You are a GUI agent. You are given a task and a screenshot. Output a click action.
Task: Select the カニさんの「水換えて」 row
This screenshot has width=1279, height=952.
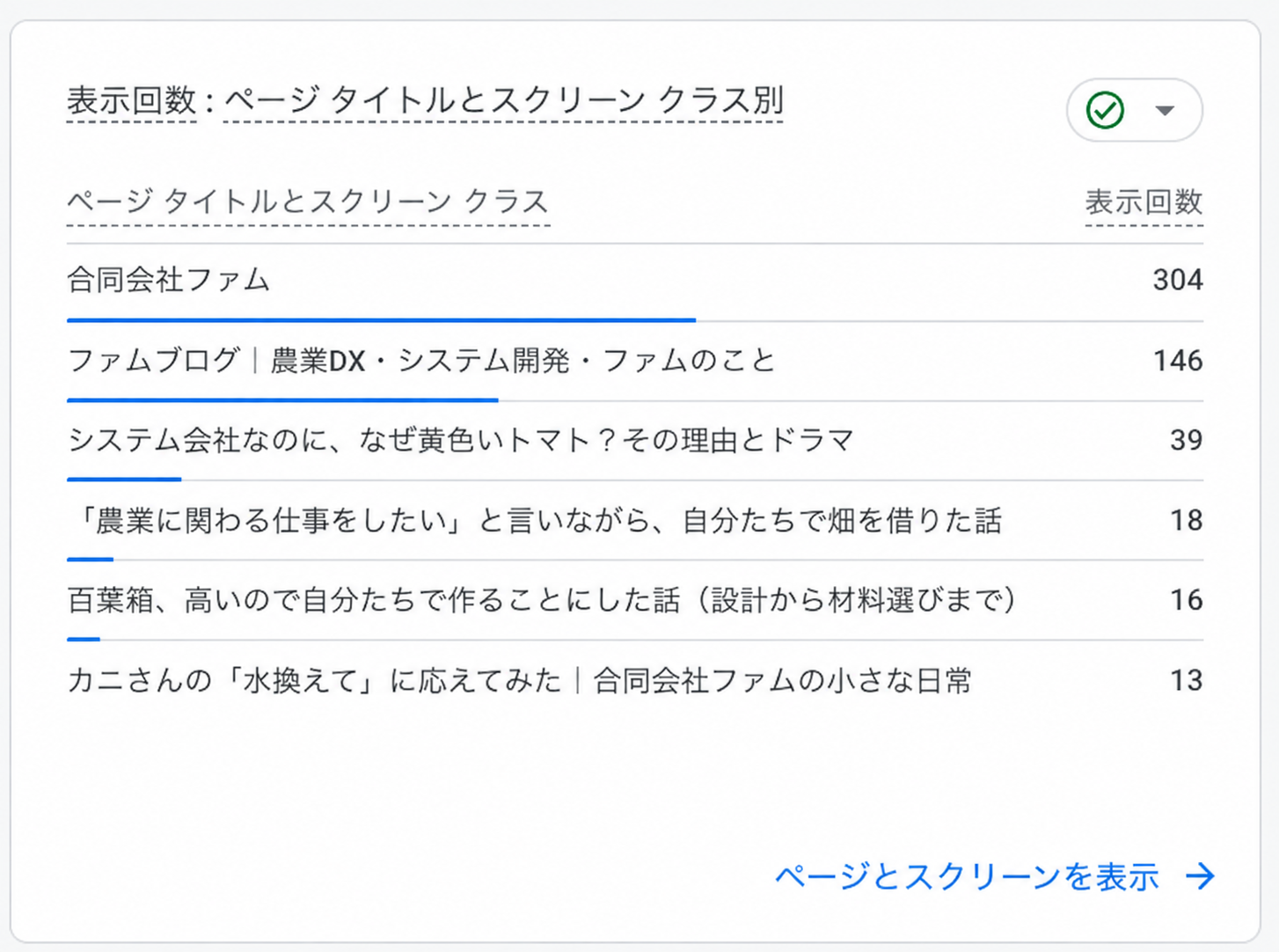click(634, 680)
